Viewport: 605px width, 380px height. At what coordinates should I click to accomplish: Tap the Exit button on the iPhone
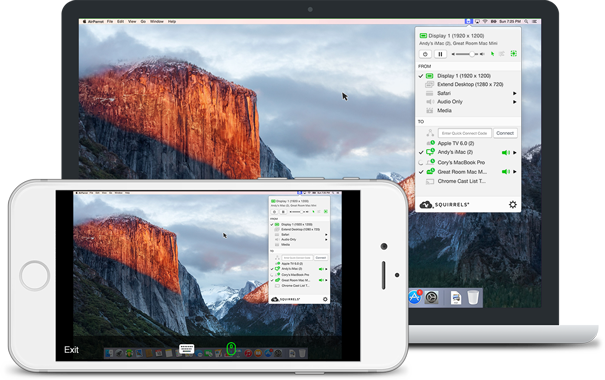tap(71, 350)
